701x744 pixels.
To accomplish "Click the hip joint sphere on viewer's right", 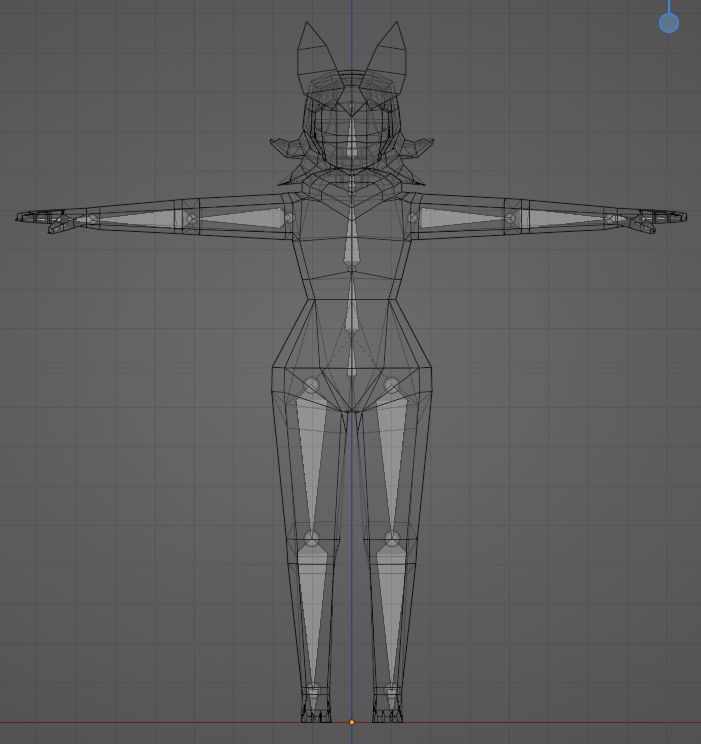I will pyautogui.click(x=392, y=385).
